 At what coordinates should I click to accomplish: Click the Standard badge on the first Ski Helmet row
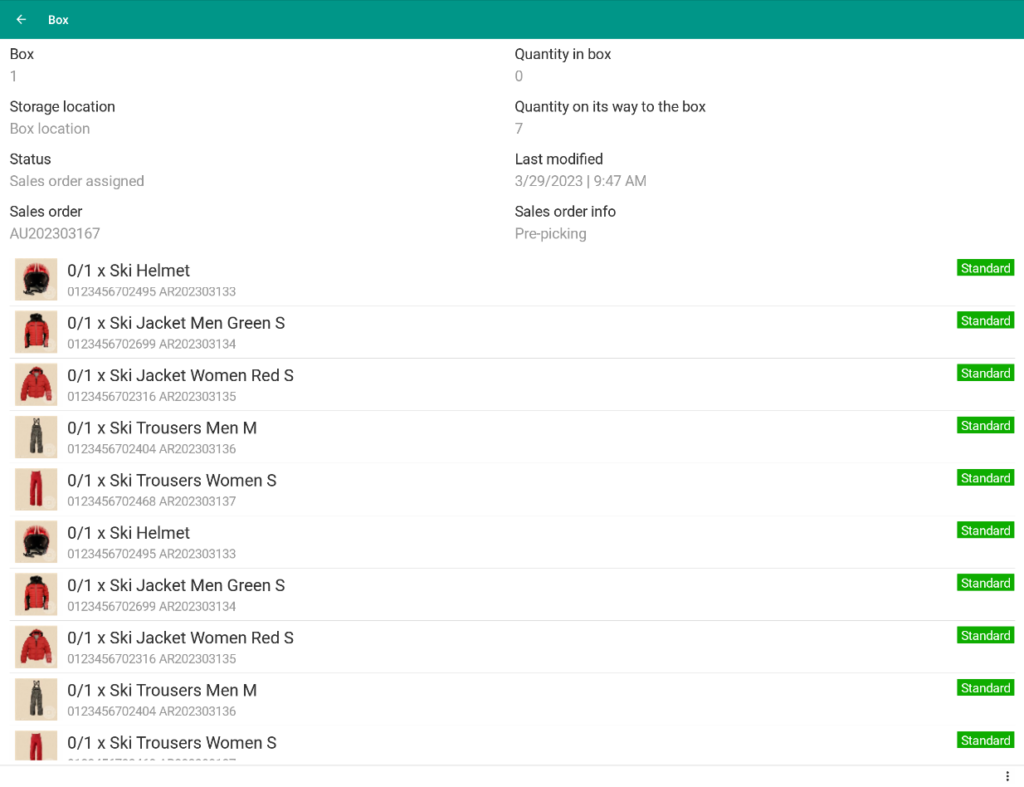[x=985, y=268]
